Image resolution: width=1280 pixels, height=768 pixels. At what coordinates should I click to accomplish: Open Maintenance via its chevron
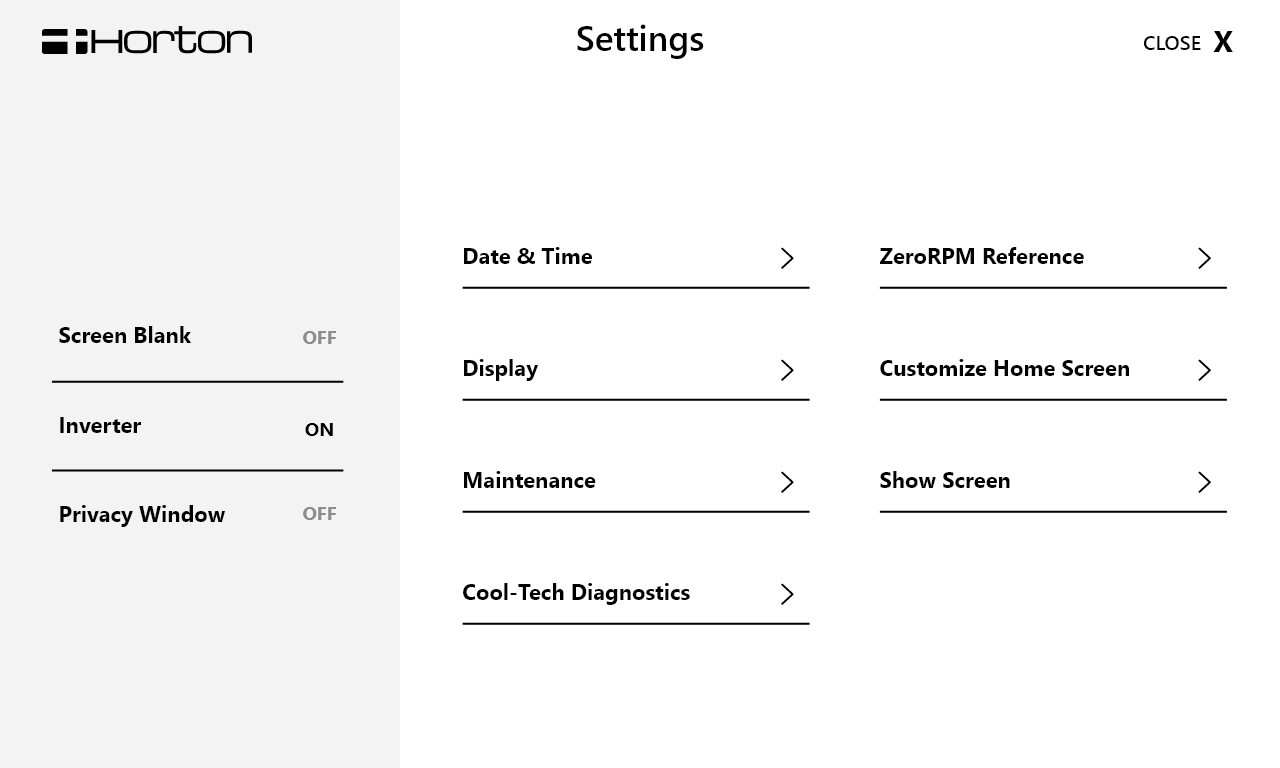pyautogui.click(x=787, y=482)
